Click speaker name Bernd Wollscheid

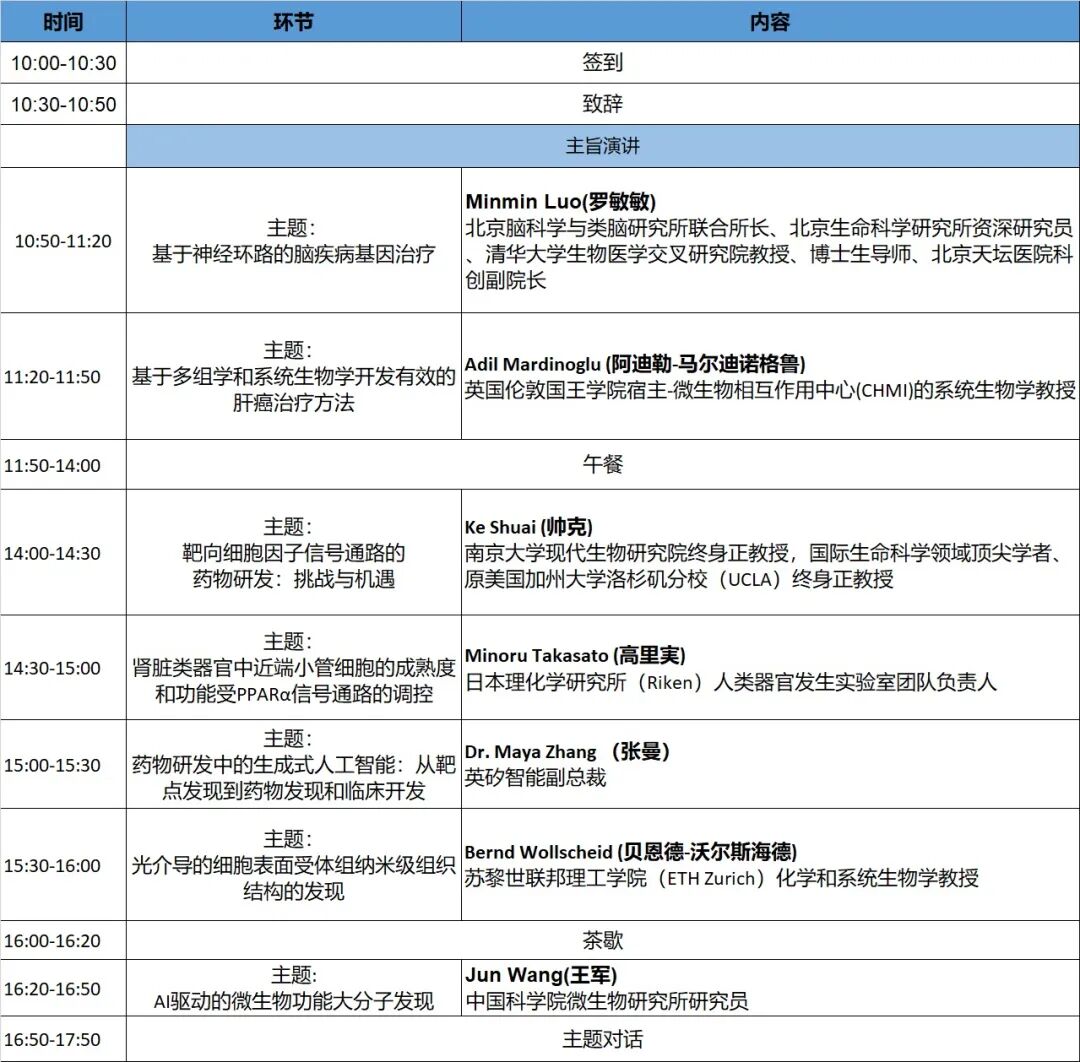pos(631,852)
